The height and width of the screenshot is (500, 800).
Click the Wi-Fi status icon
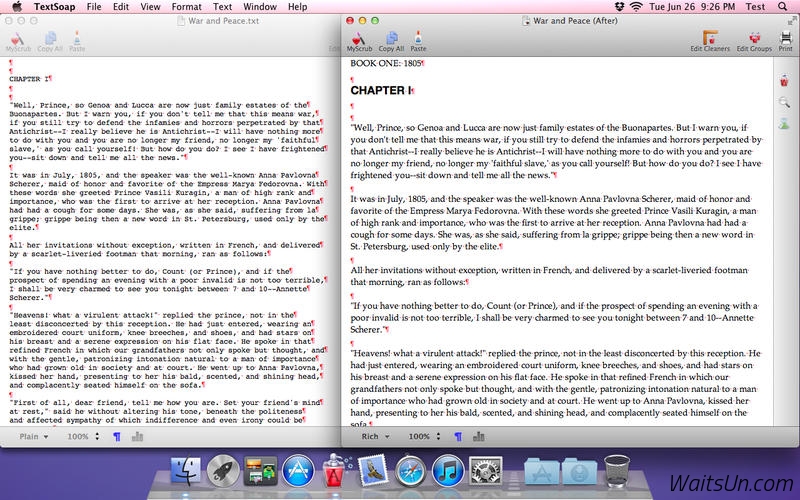tap(636, 7)
